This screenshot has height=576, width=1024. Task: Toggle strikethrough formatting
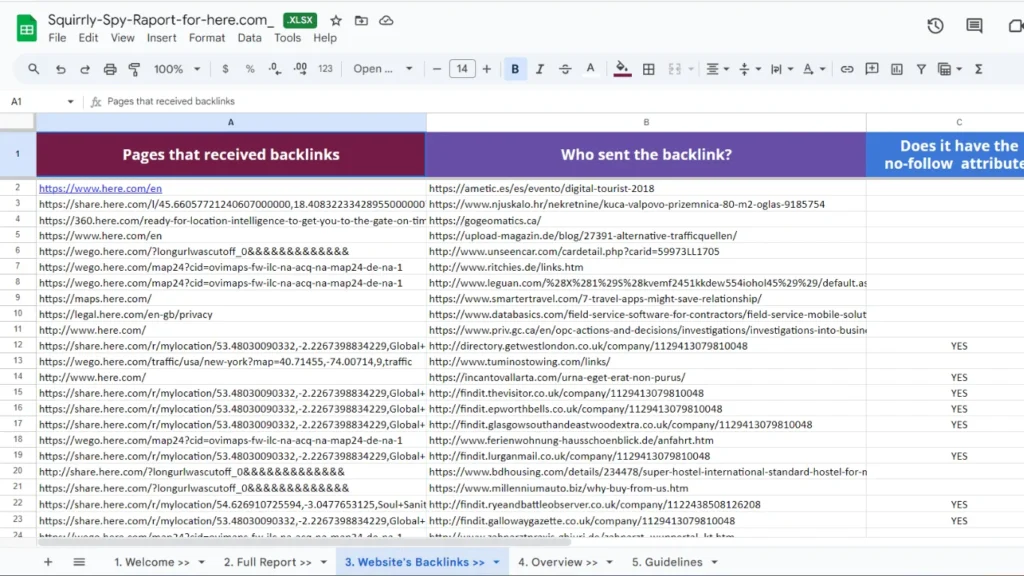(x=565, y=69)
